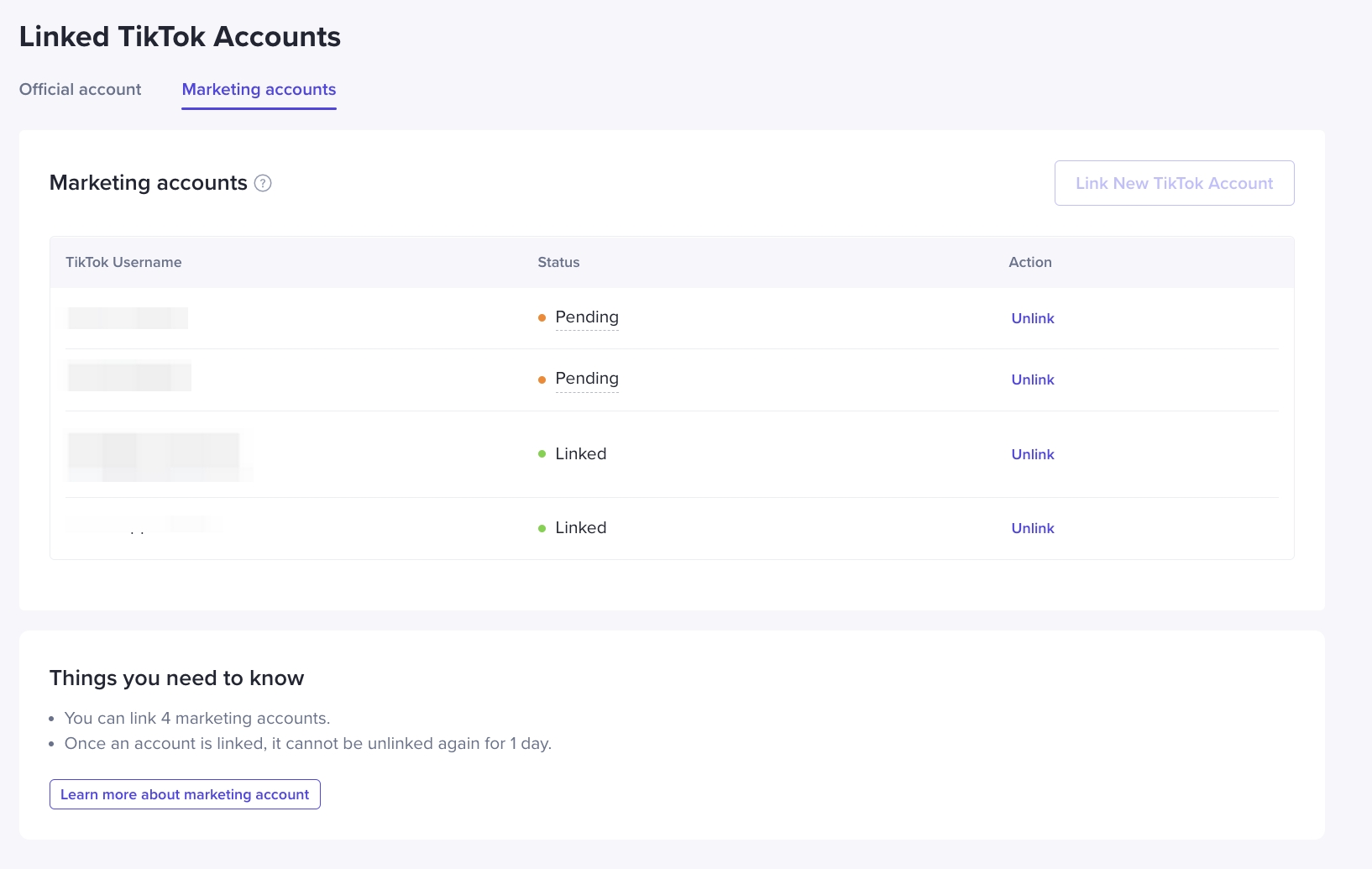Click the Things you need to know heading
The height and width of the screenshot is (869, 1372).
click(176, 678)
